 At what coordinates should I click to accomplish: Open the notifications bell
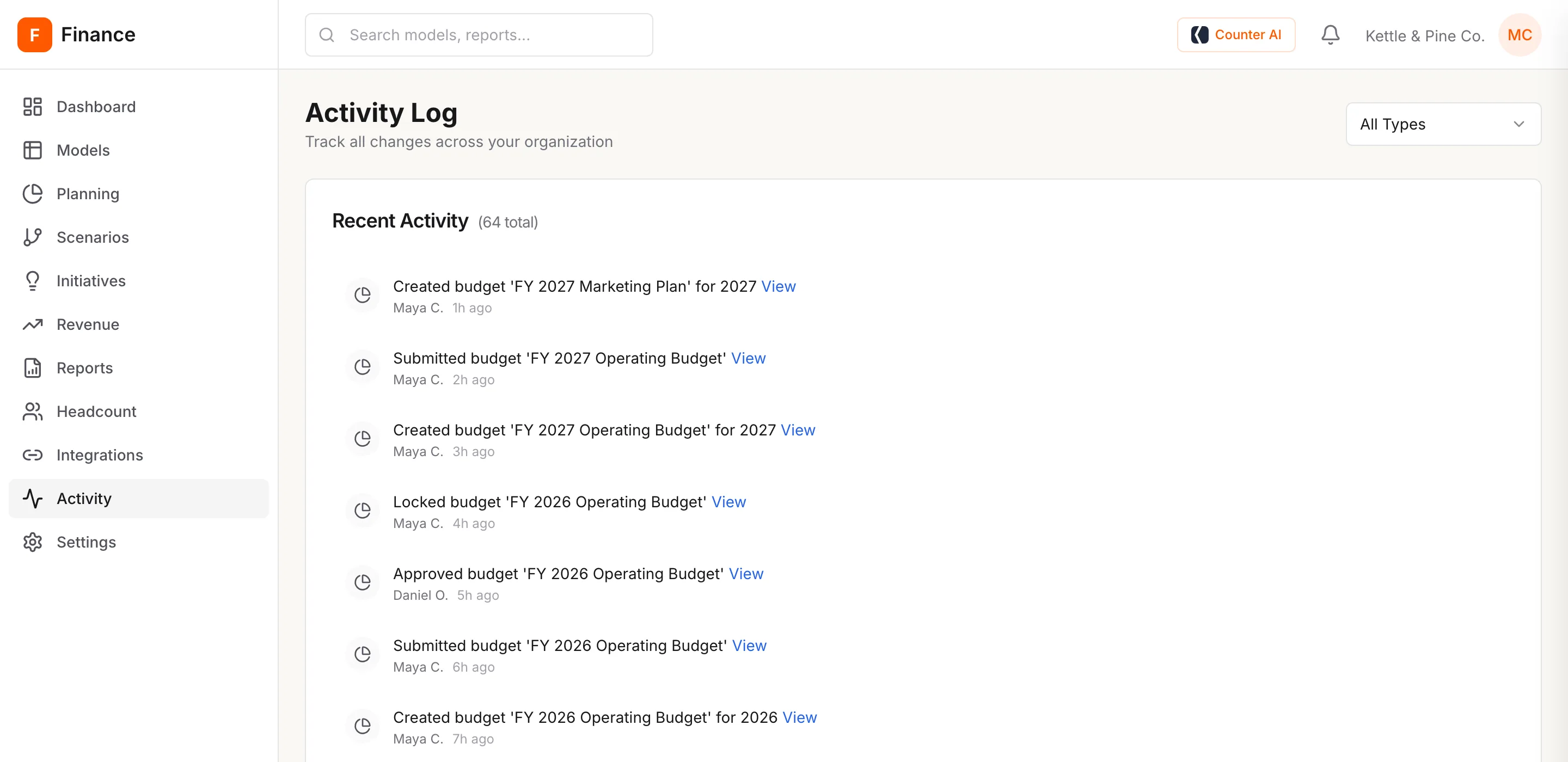pyautogui.click(x=1330, y=35)
